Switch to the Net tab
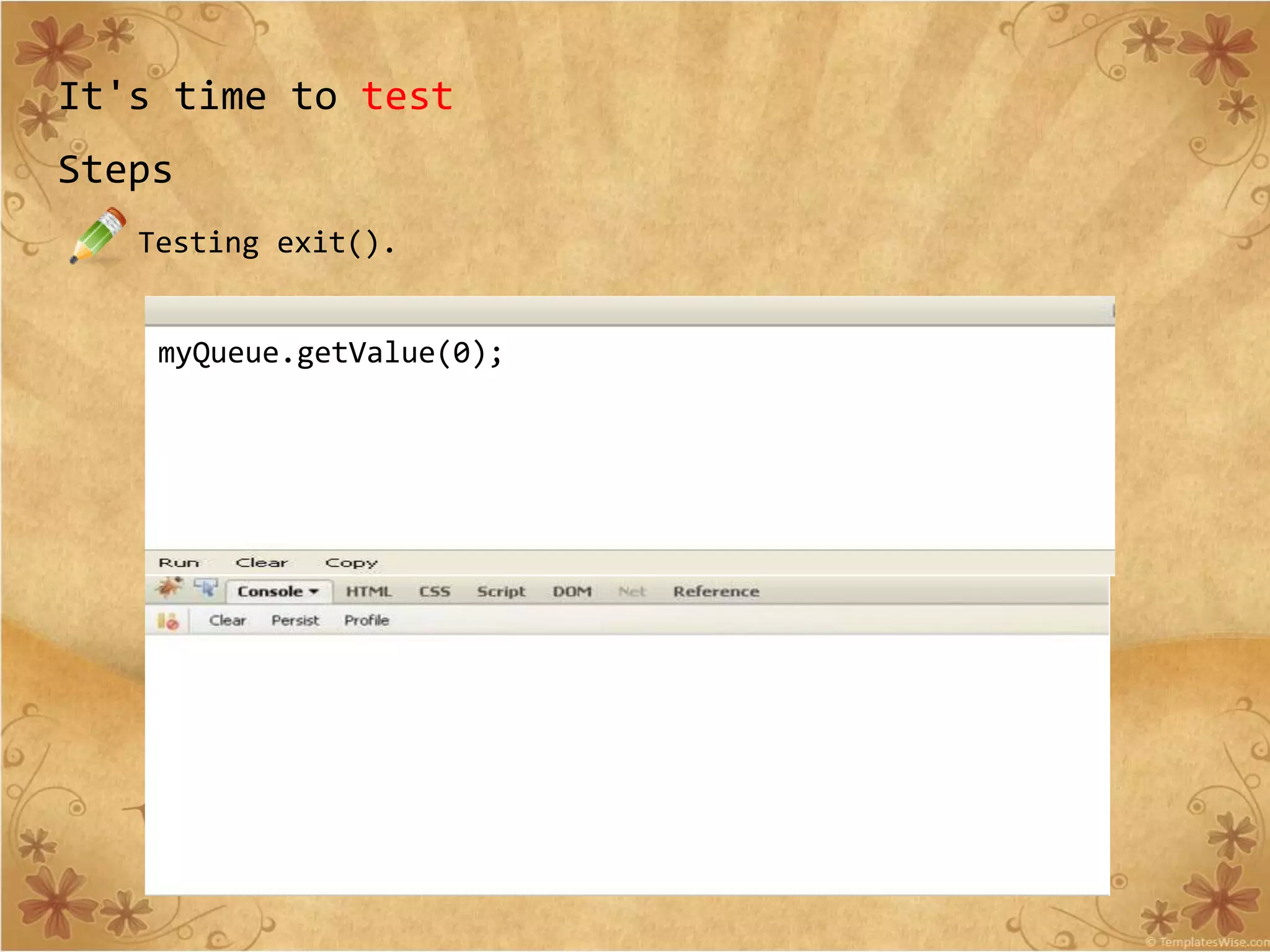This screenshot has width=1270, height=952. click(632, 592)
